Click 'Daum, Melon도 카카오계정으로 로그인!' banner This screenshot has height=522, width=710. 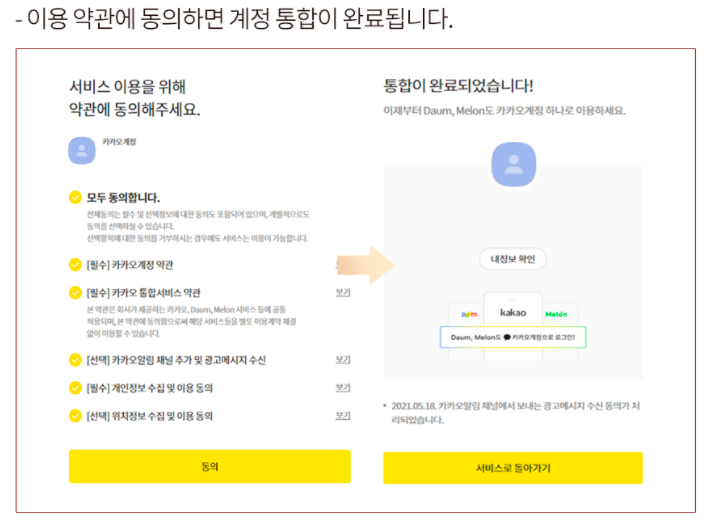point(513,337)
